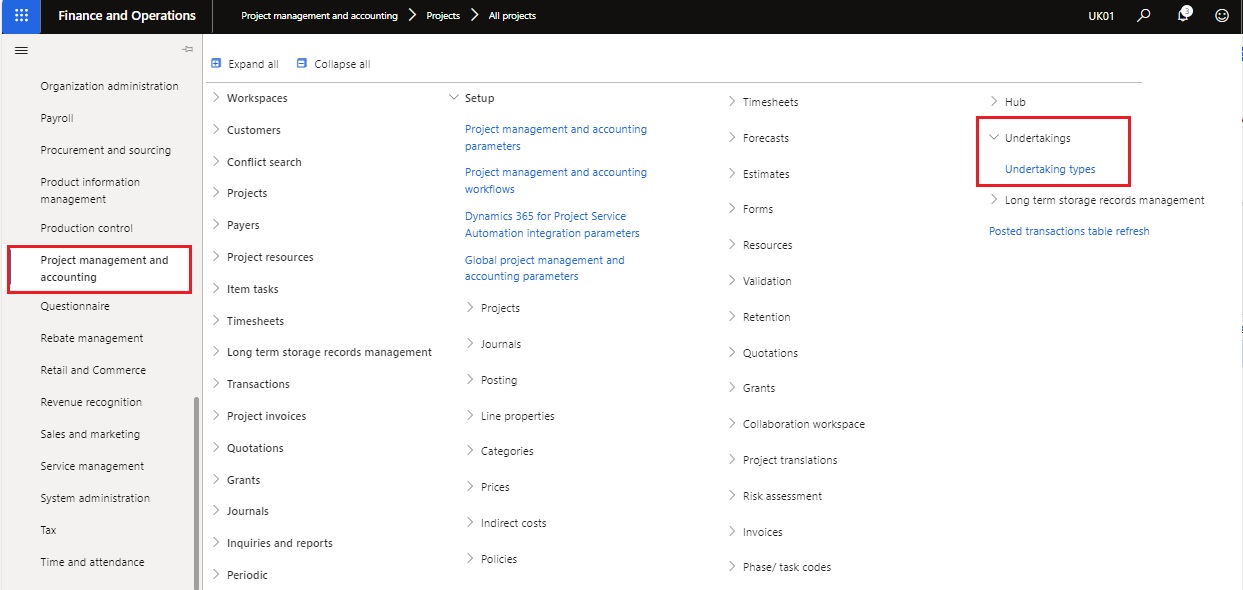Image resolution: width=1243 pixels, height=590 pixels.
Task: Open System administration module
Action: point(95,498)
